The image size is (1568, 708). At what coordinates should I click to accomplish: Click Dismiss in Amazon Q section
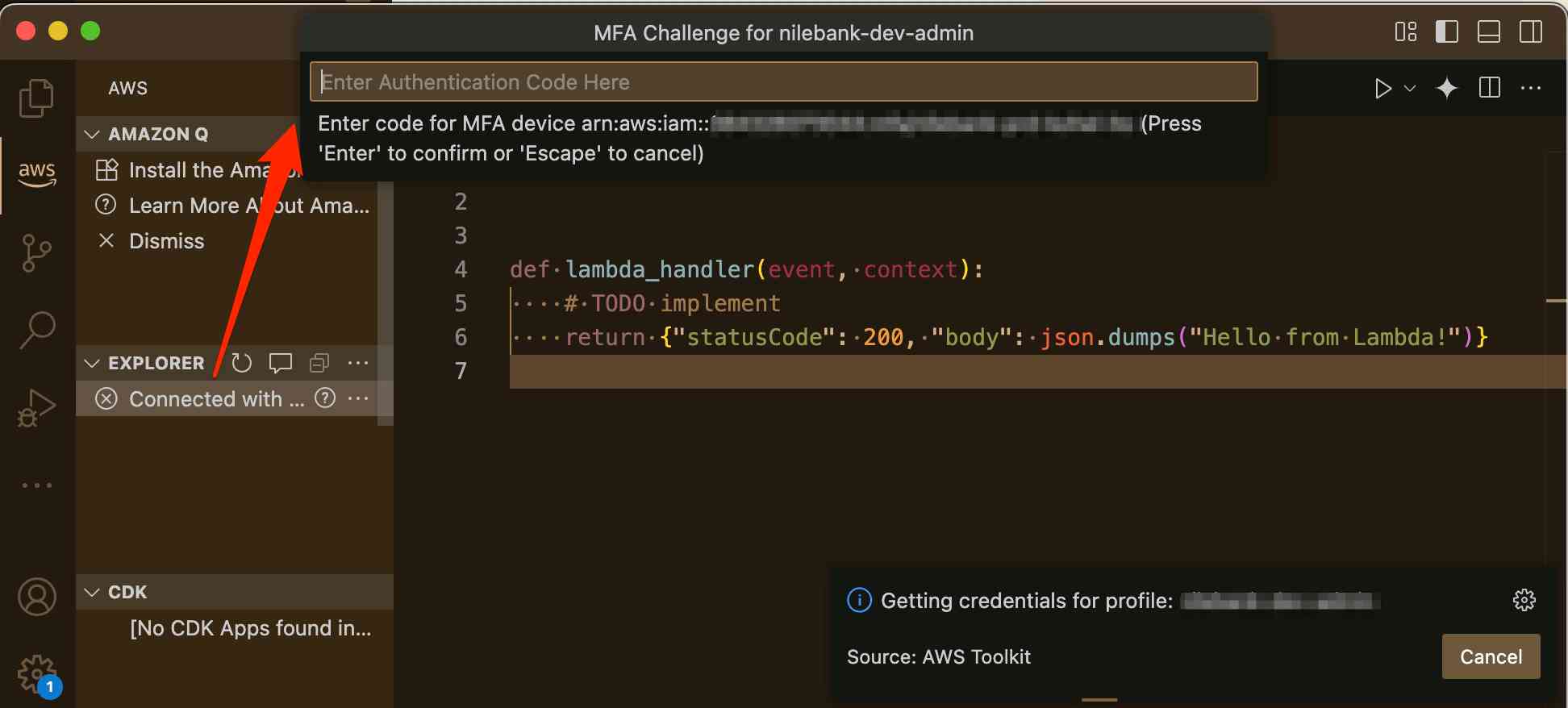click(x=166, y=241)
